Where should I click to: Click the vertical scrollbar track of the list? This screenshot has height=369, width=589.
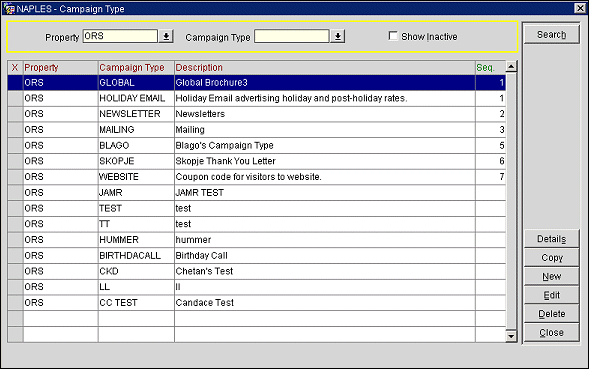point(511,201)
